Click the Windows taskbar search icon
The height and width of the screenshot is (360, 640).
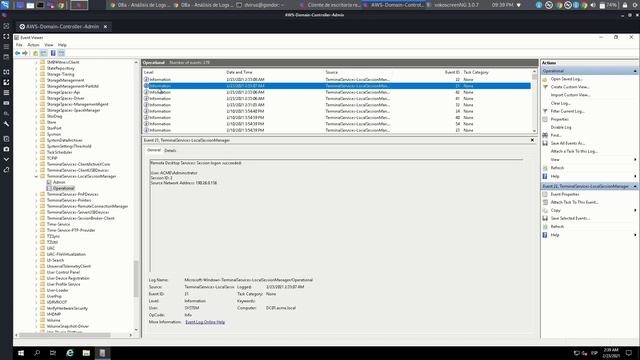pyautogui.click(x=37, y=353)
